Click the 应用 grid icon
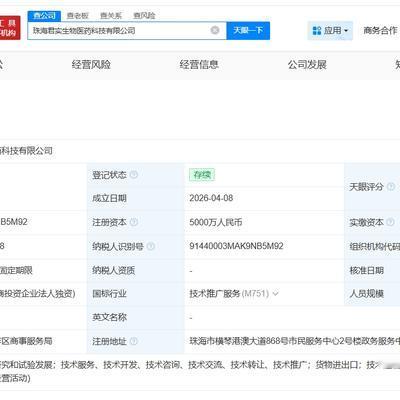 [x=317, y=31]
